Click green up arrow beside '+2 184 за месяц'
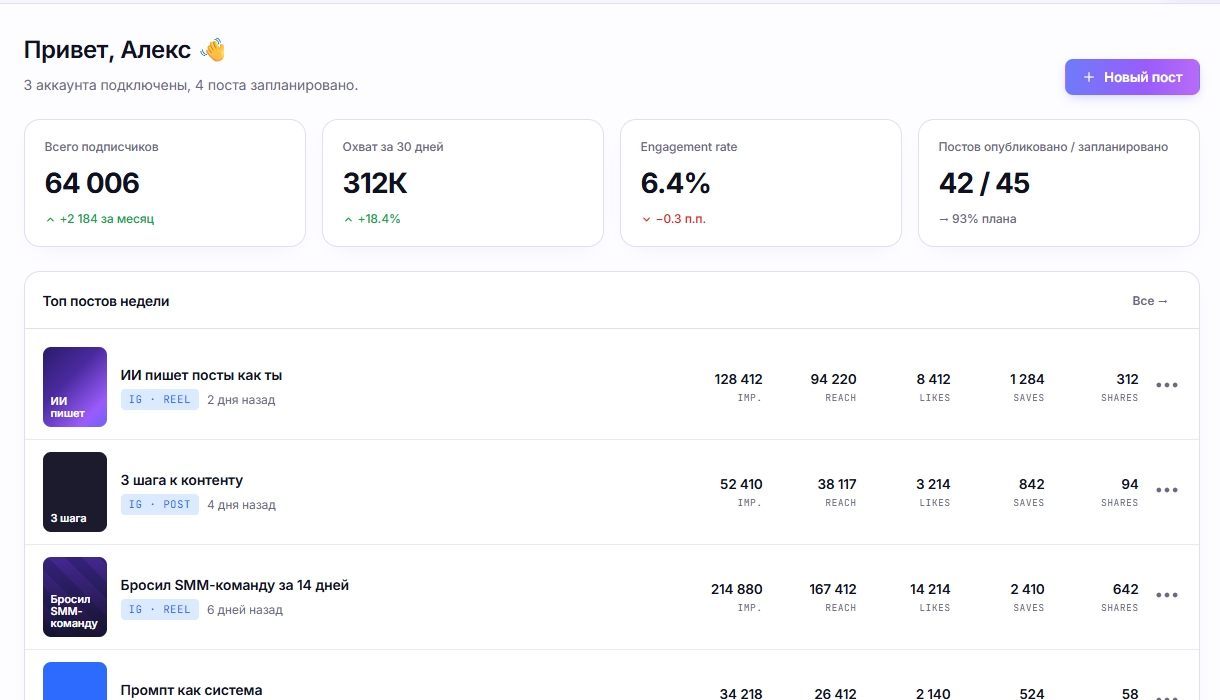 point(50,219)
